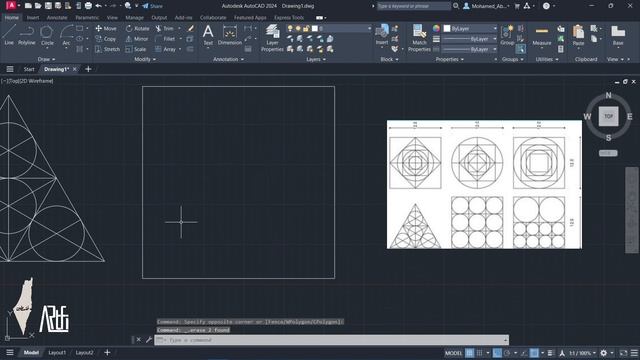
Task: Expand the Annotation panel
Action: [229, 59]
